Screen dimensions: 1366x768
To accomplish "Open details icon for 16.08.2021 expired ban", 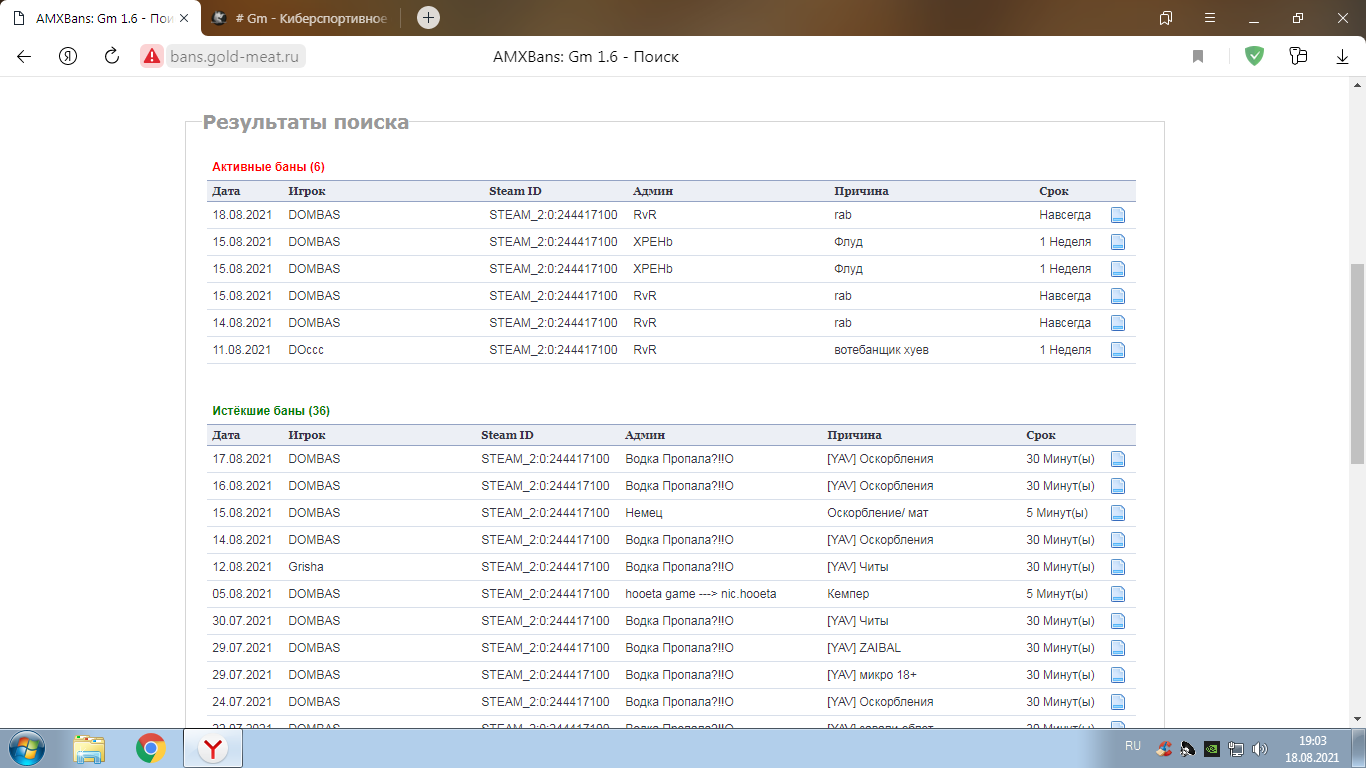I will point(1118,486).
